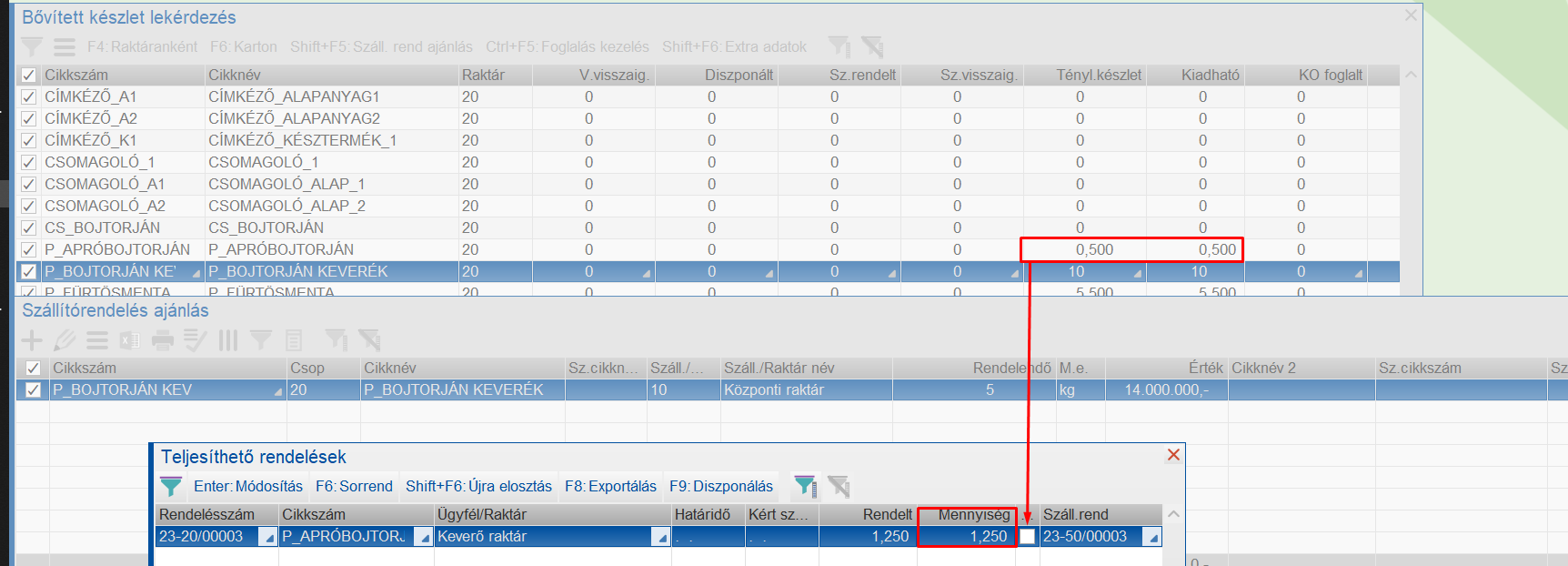Open dropdown arrow of P_APRÓBOJTOR cikkszám cell
1568x566 pixels.
point(424,538)
